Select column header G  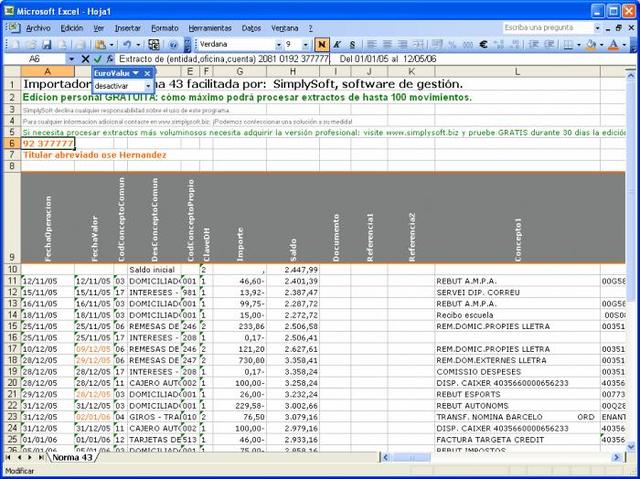coord(240,72)
